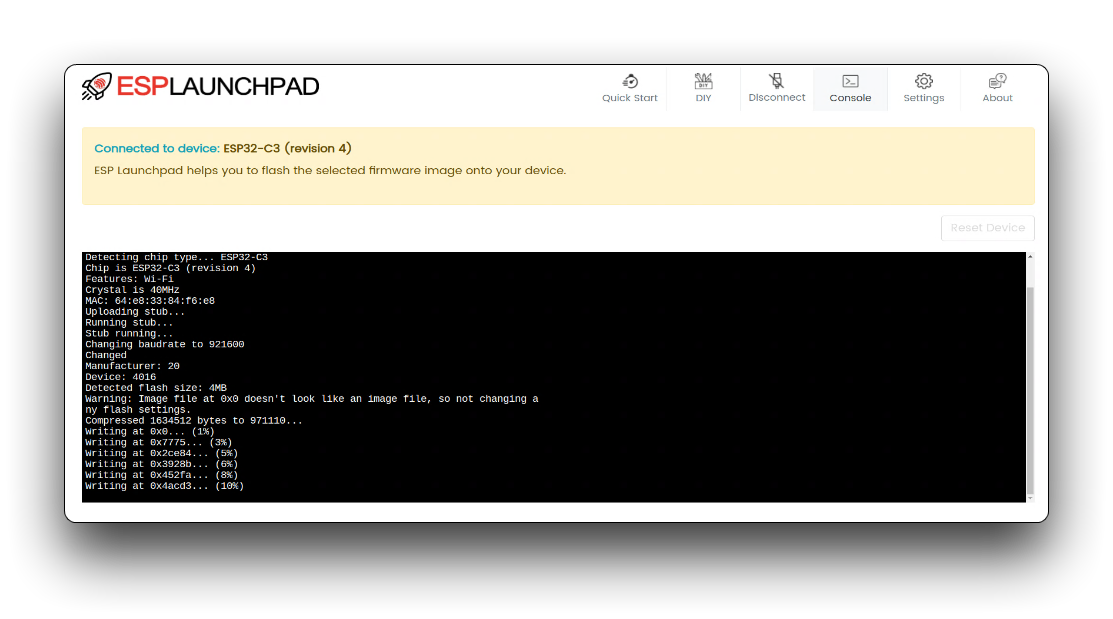
Task: Click the ESPLAUNCHPAD title text
Action: pyautogui.click(x=218, y=87)
